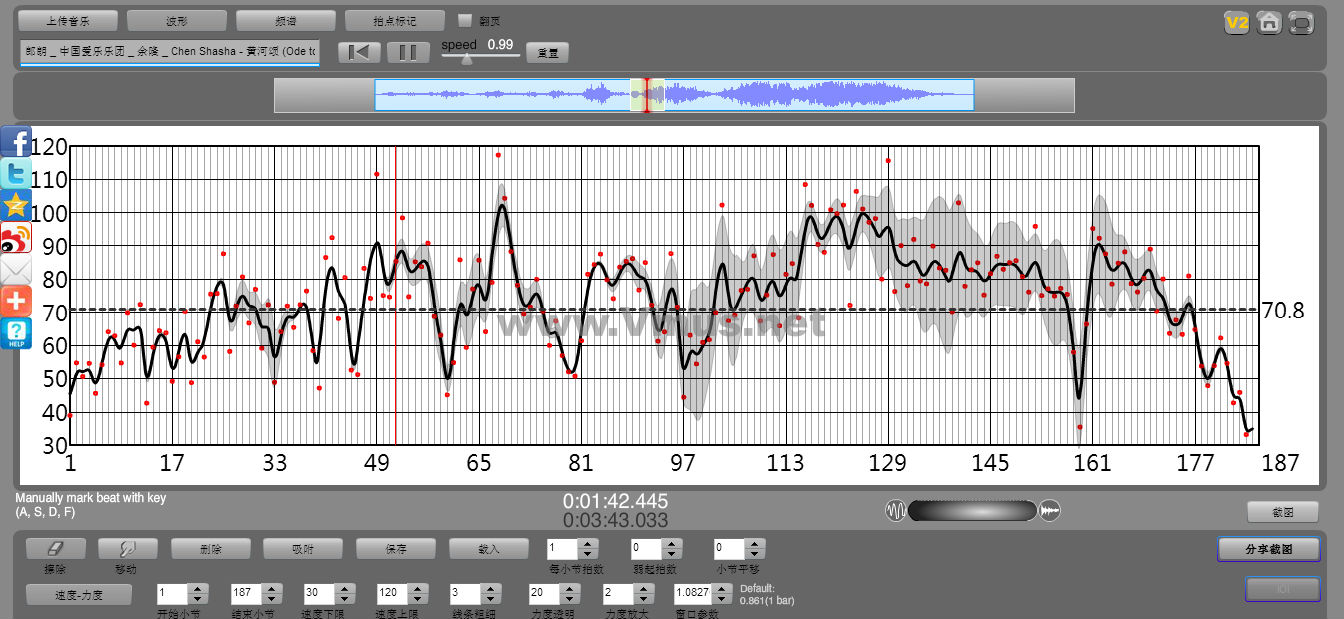The height and width of the screenshot is (619, 1344).
Task: Switch to the 波形 waveform view
Action: click(176, 20)
